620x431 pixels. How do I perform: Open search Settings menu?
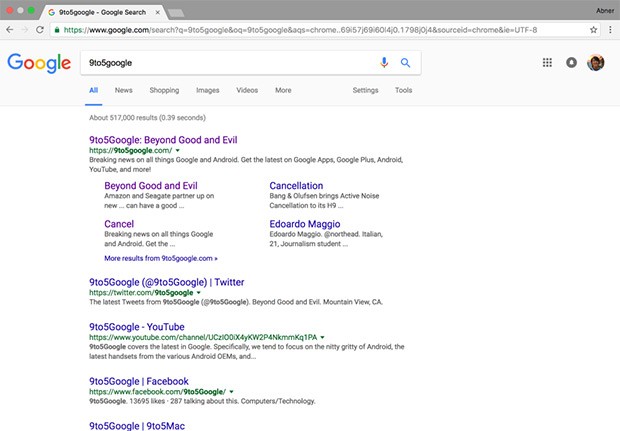click(365, 90)
